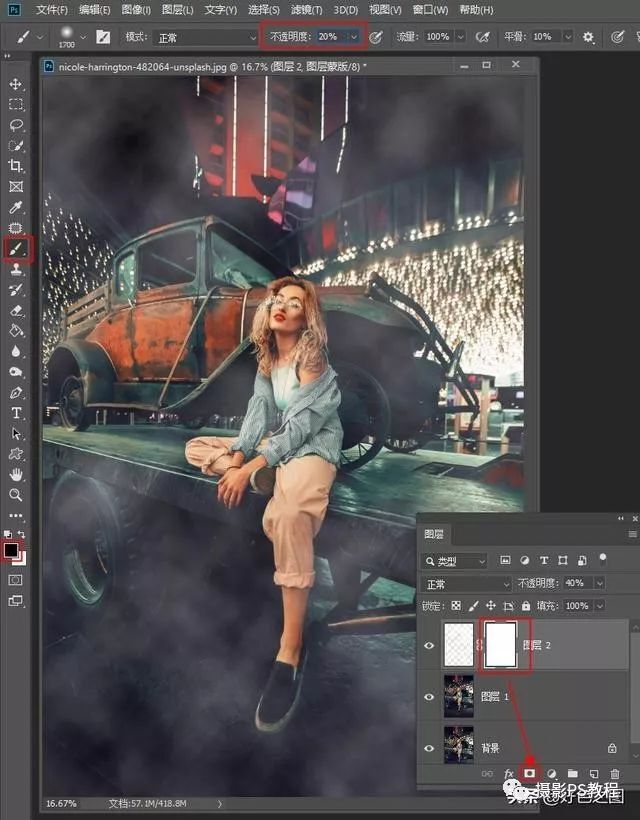Viewport: 640px width, 820px height.
Task: Hide 图层 2 using its eye icon
Action: [429, 646]
